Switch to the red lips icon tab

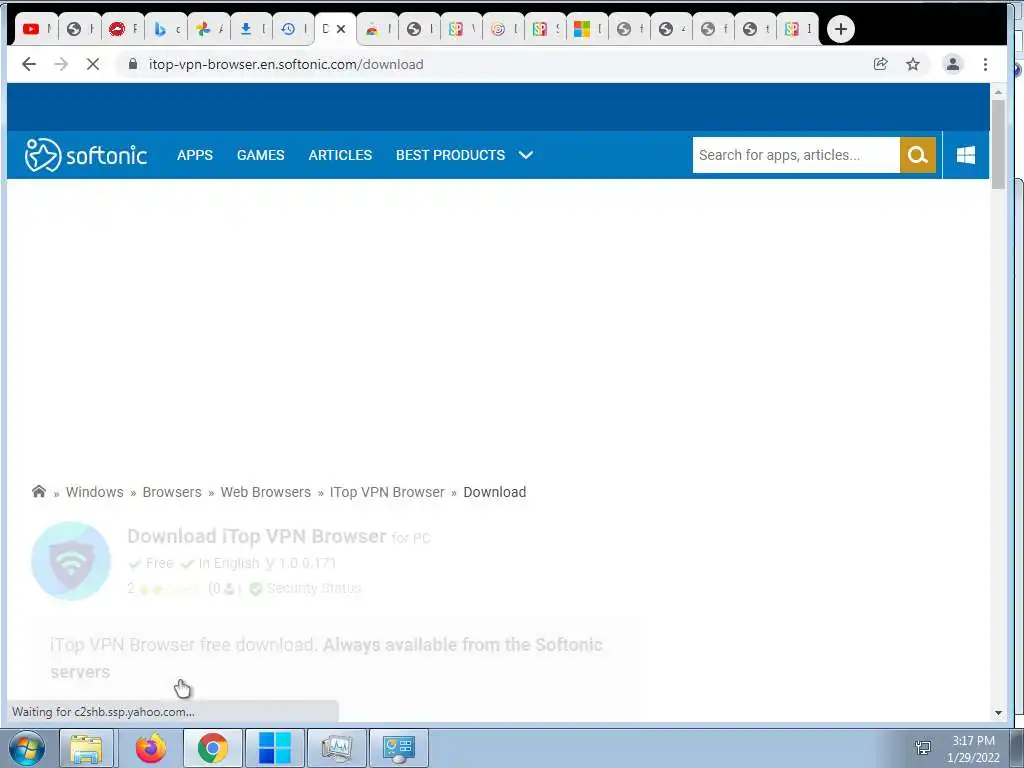tap(123, 29)
